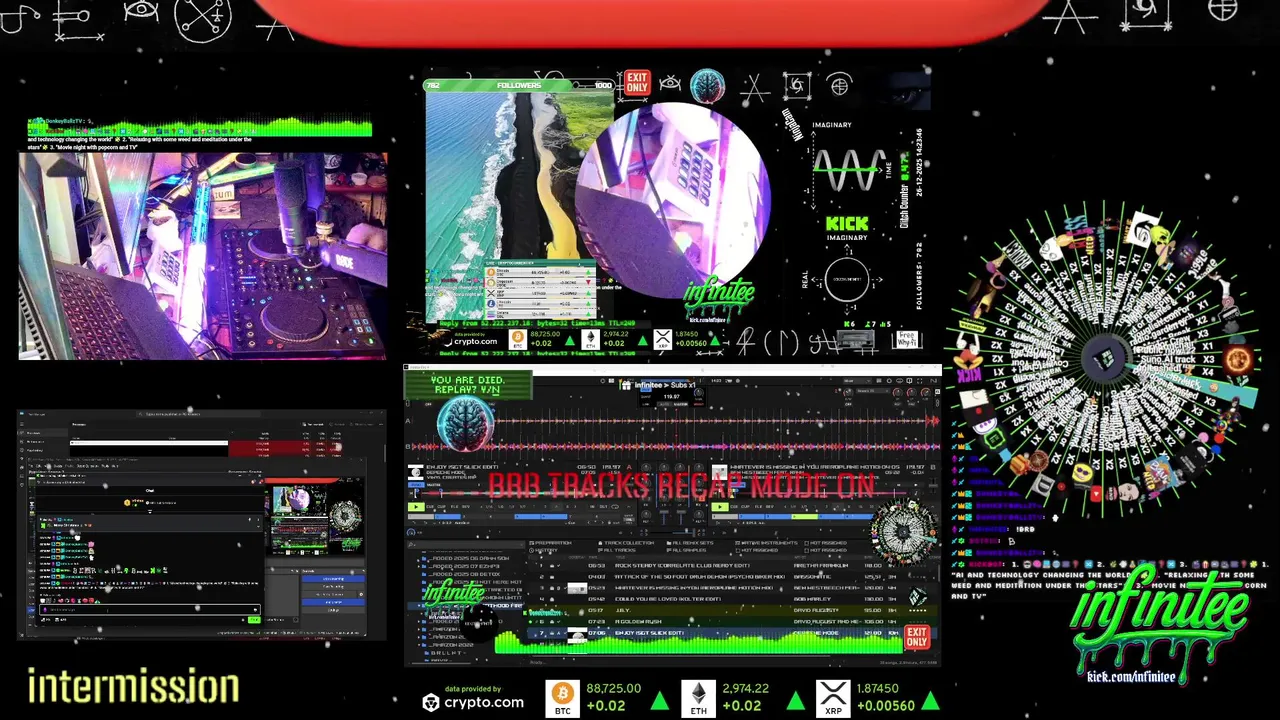Image resolution: width=1280 pixels, height=720 pixels.
Task: Open the All Samples favorite
Action: click(688, 550)
